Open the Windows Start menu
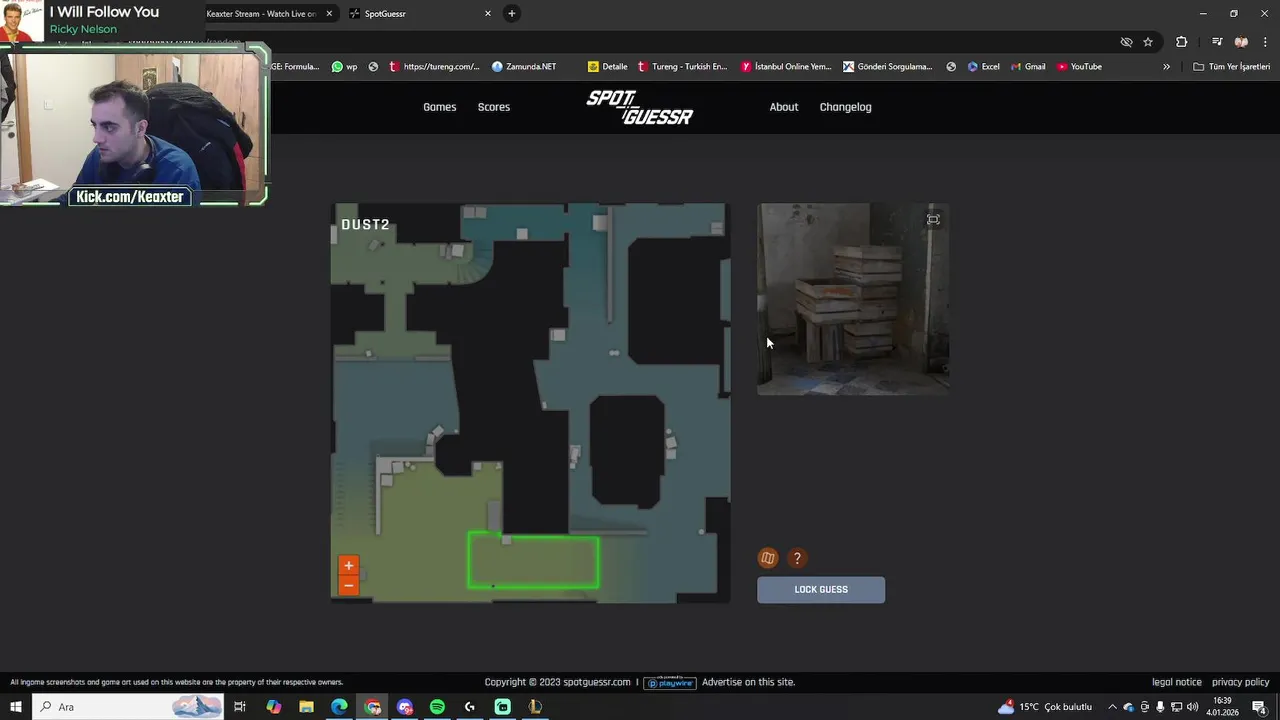 (x=15, y=707)
